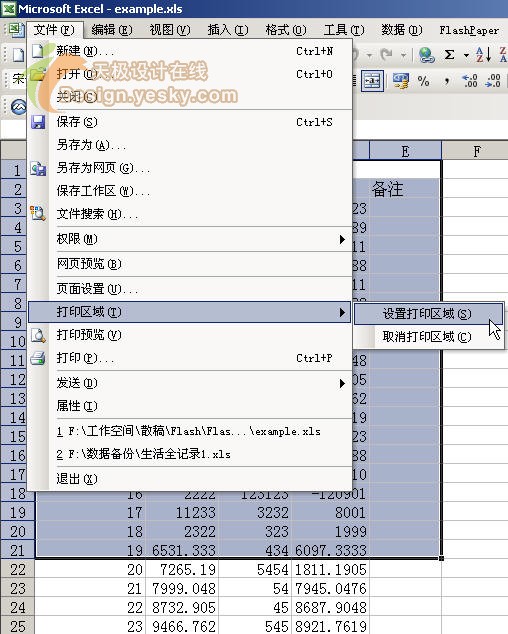The image size is (508, 634).
Task: Click the Insert Hyperlink globe icon
Action: click(x=426, y=55)
